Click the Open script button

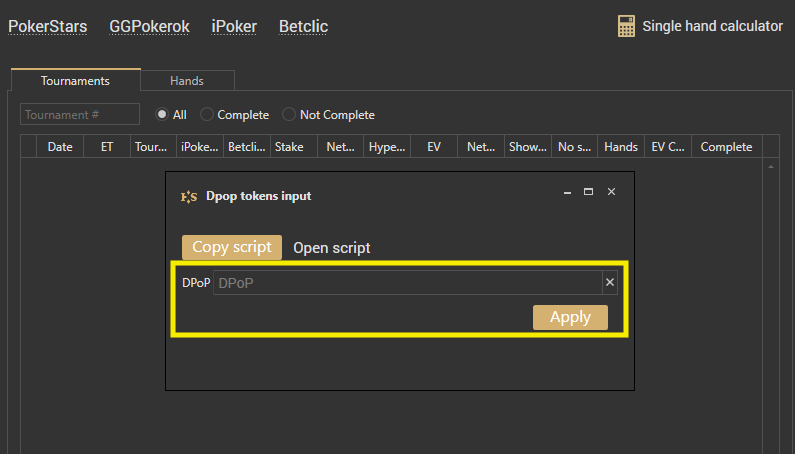pyautogui.click(x=331, y=248)
